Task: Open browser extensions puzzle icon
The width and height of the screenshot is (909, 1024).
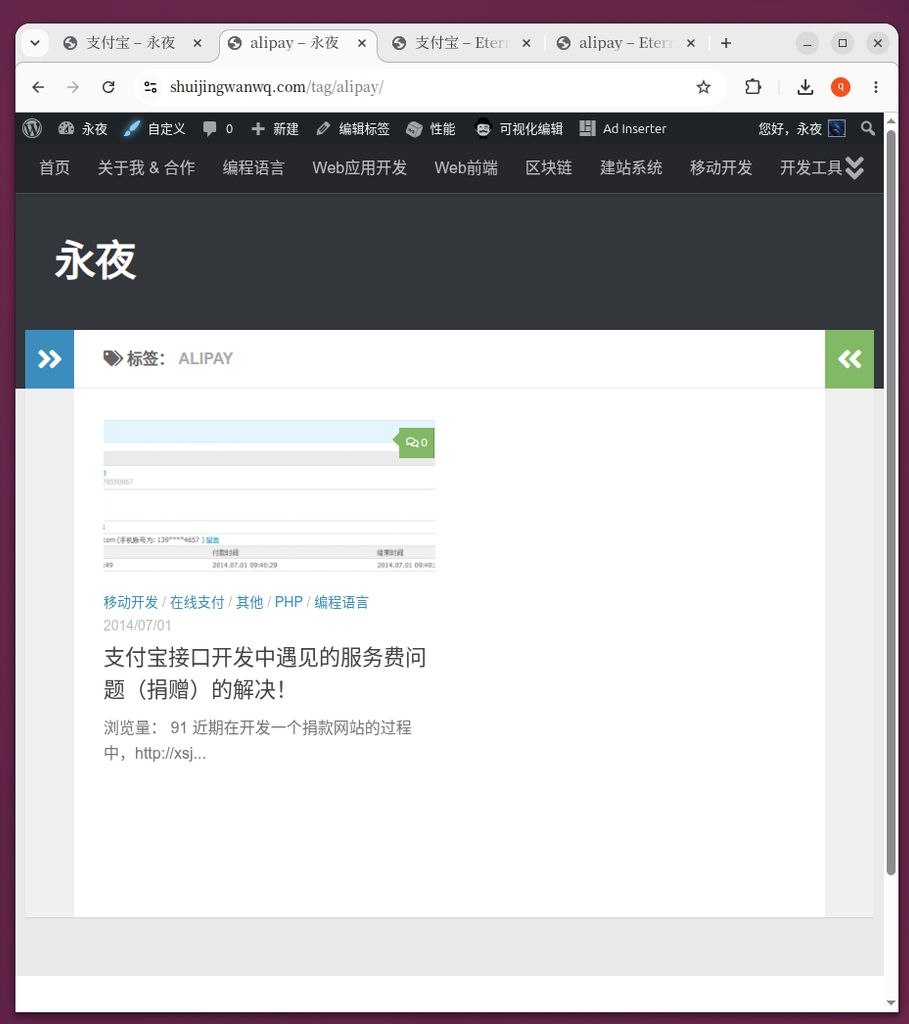Action: pyautogui.click(x=753, y=87)
